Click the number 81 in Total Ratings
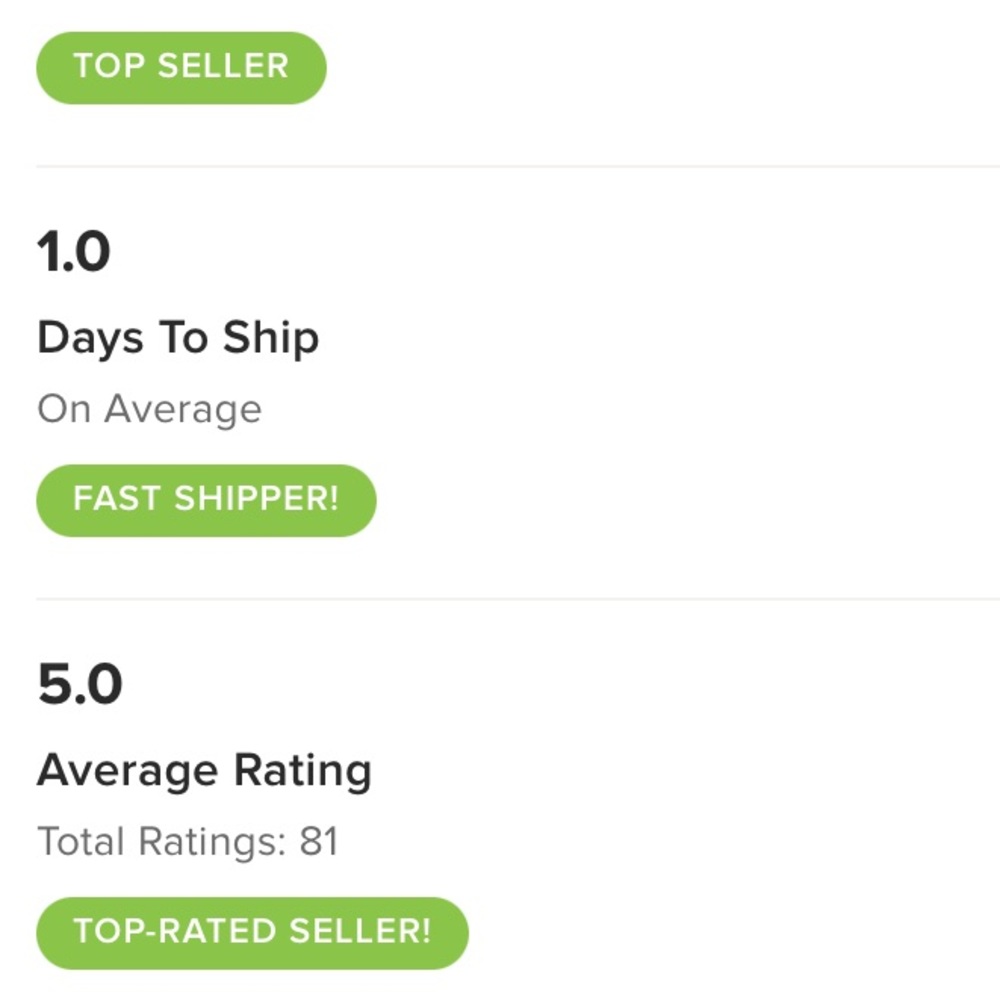This screenshot has height=1000, width=1000. click(318, 842)
